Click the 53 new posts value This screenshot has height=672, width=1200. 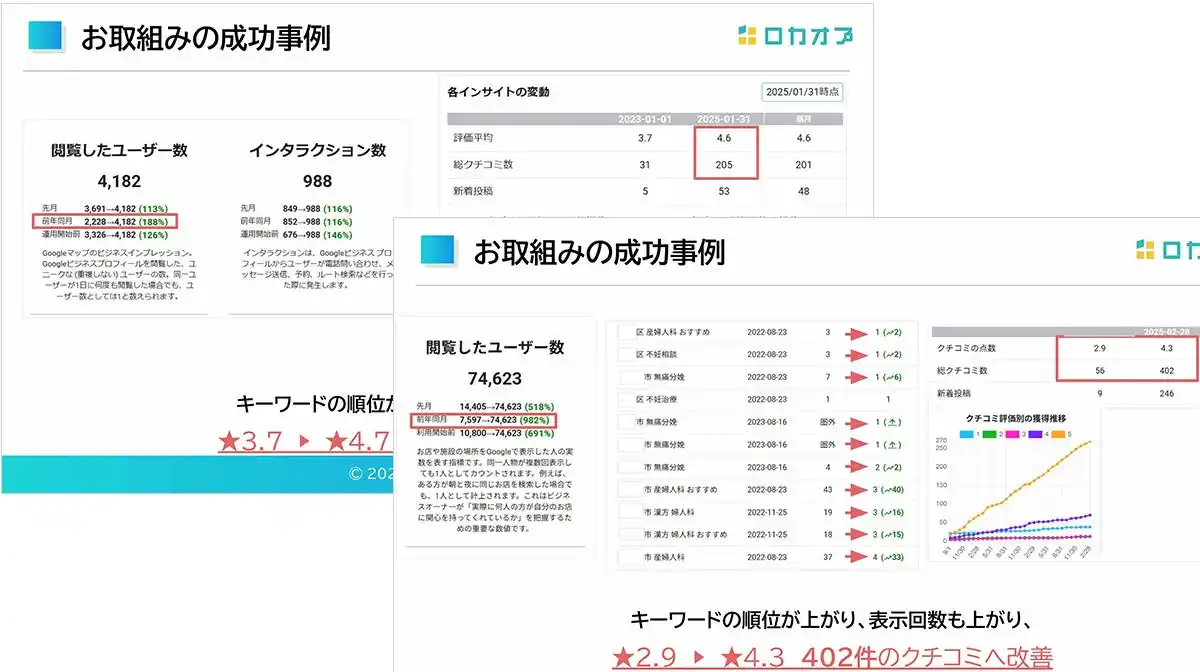click(x=725, y=190)
